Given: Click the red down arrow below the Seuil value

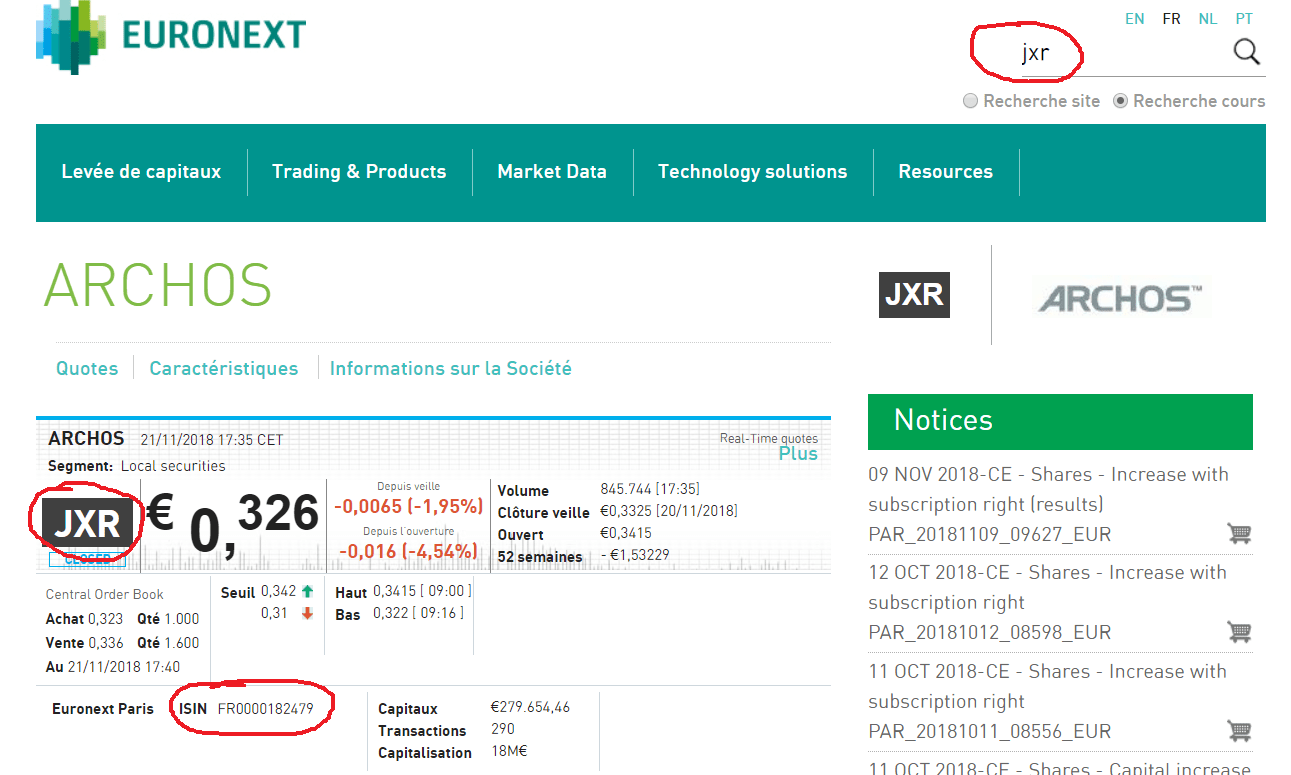Looking at the screenshot, I should (x=308, y=614).
